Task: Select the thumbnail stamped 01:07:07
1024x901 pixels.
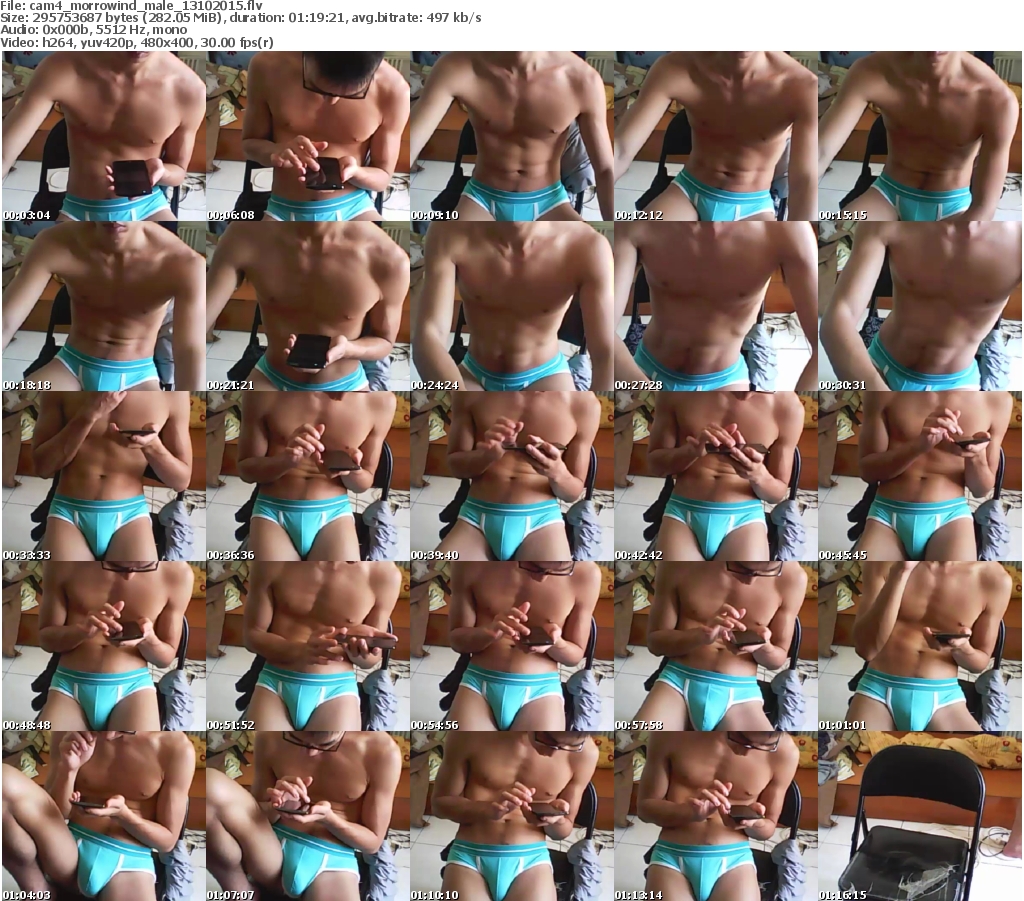Action: (308, 816)
